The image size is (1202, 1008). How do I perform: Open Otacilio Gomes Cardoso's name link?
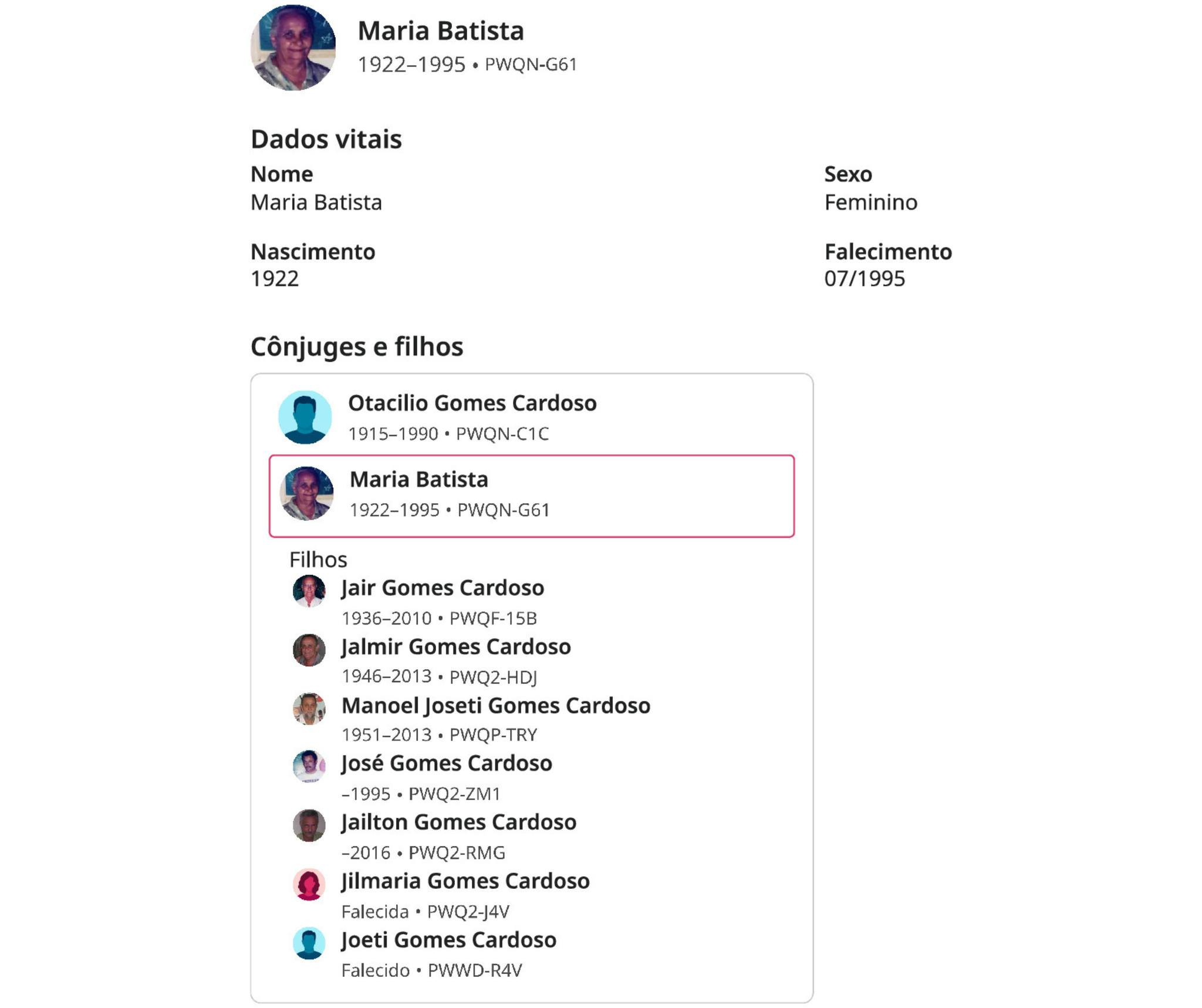coord(472,403)
